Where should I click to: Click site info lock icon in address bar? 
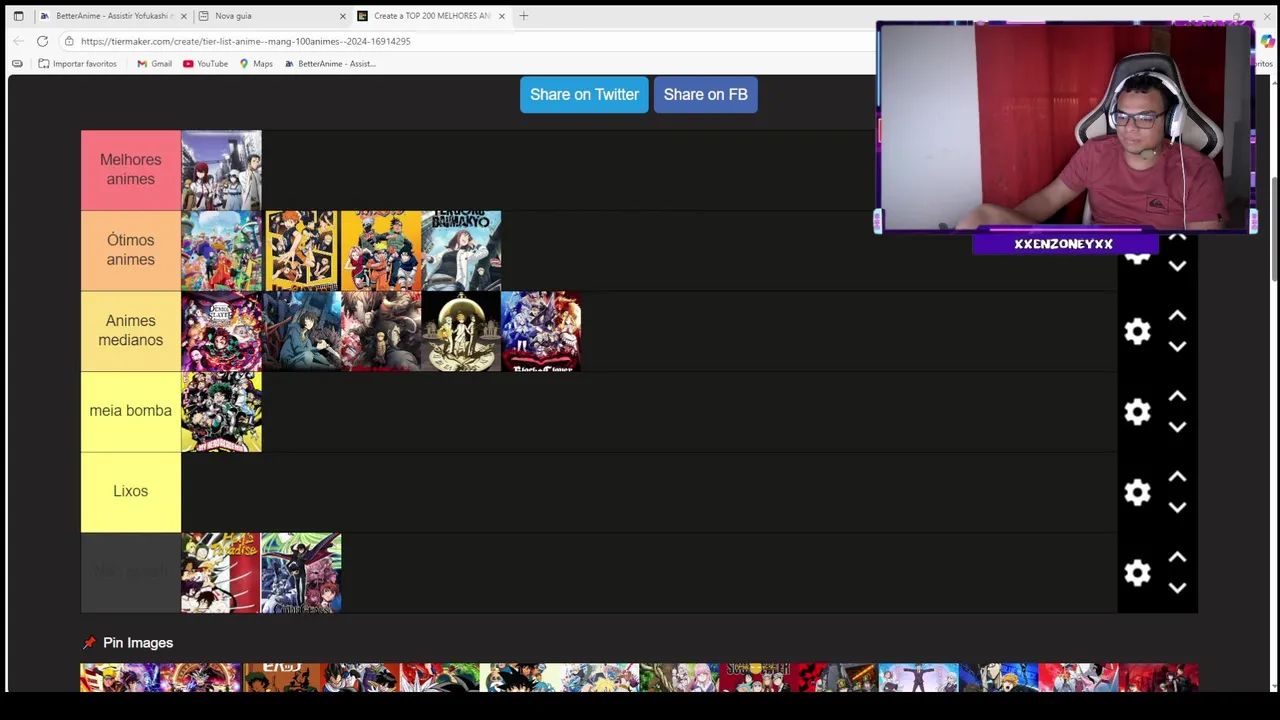(x=68, y=41)
